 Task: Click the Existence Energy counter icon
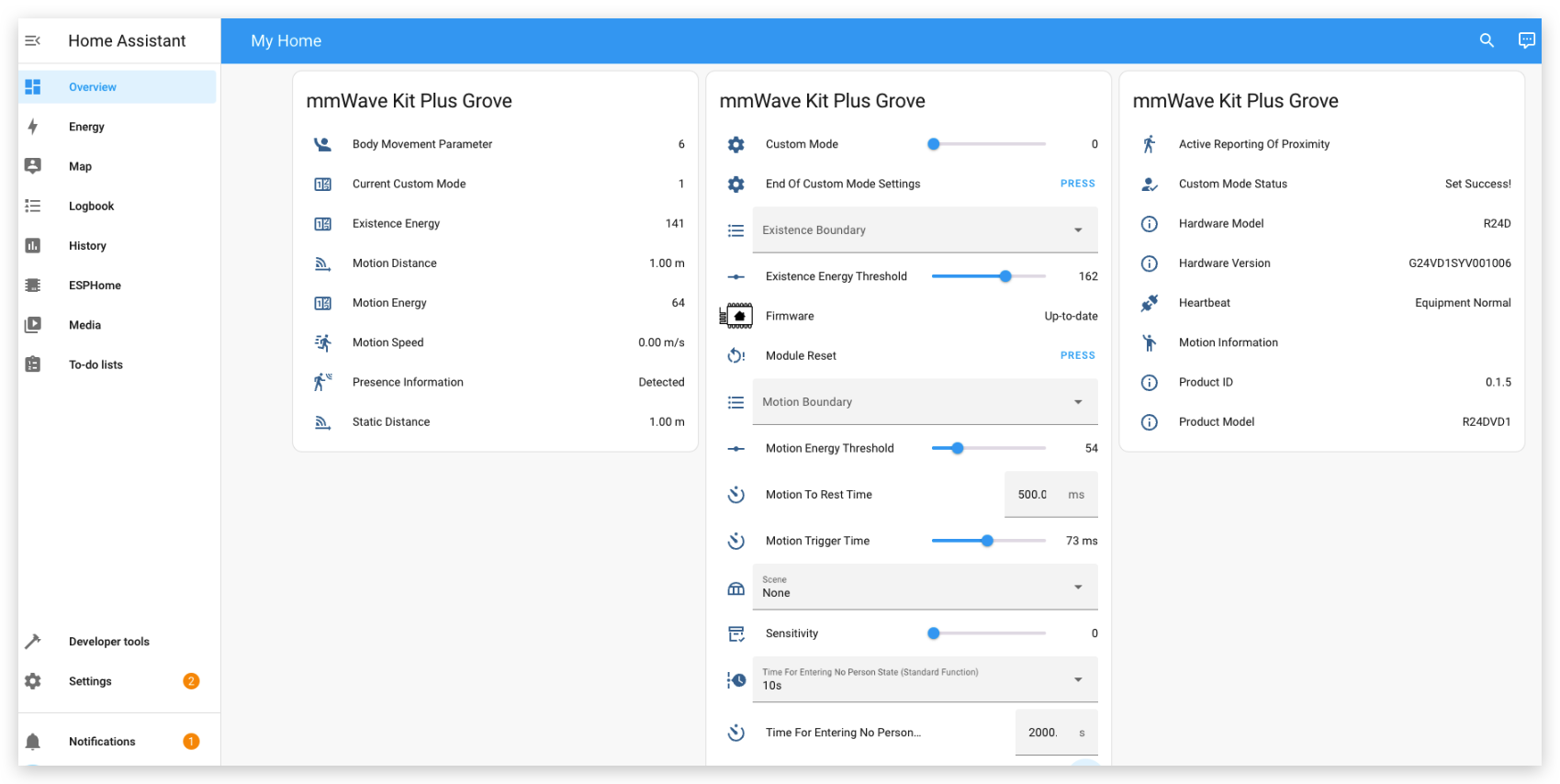click(x=322, y=223)
